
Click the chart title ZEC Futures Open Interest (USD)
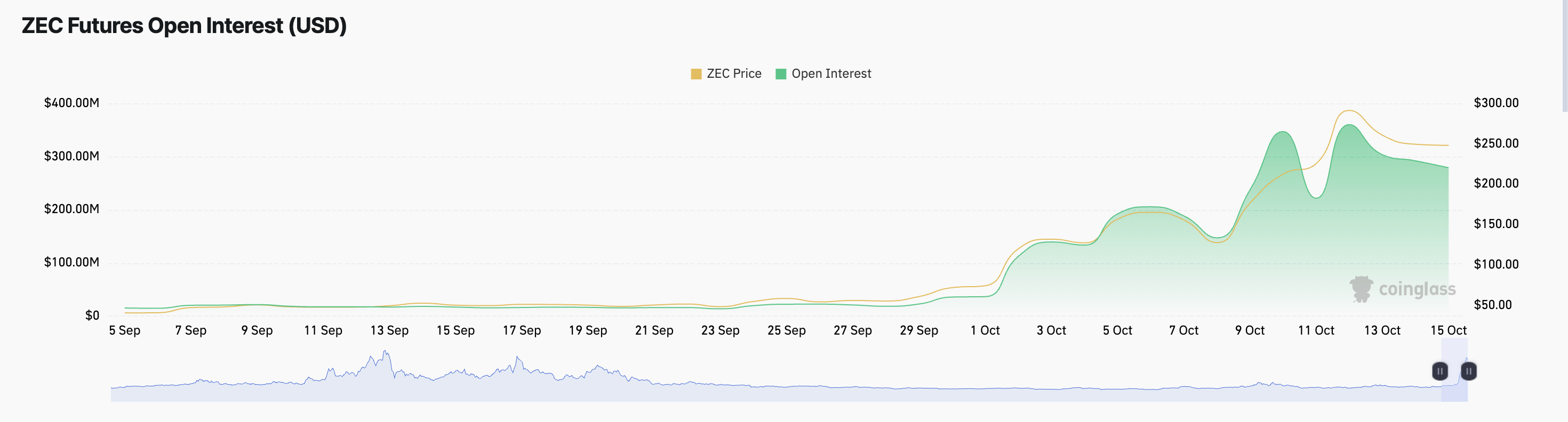coord(184,26)
